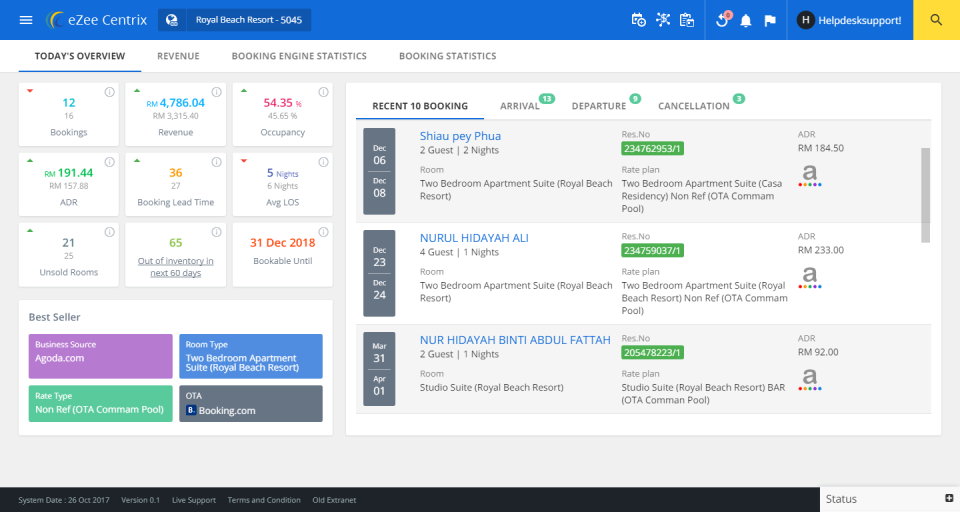
Task: Expand the Status panel plus icon
Action: click(x=949, y=499)
